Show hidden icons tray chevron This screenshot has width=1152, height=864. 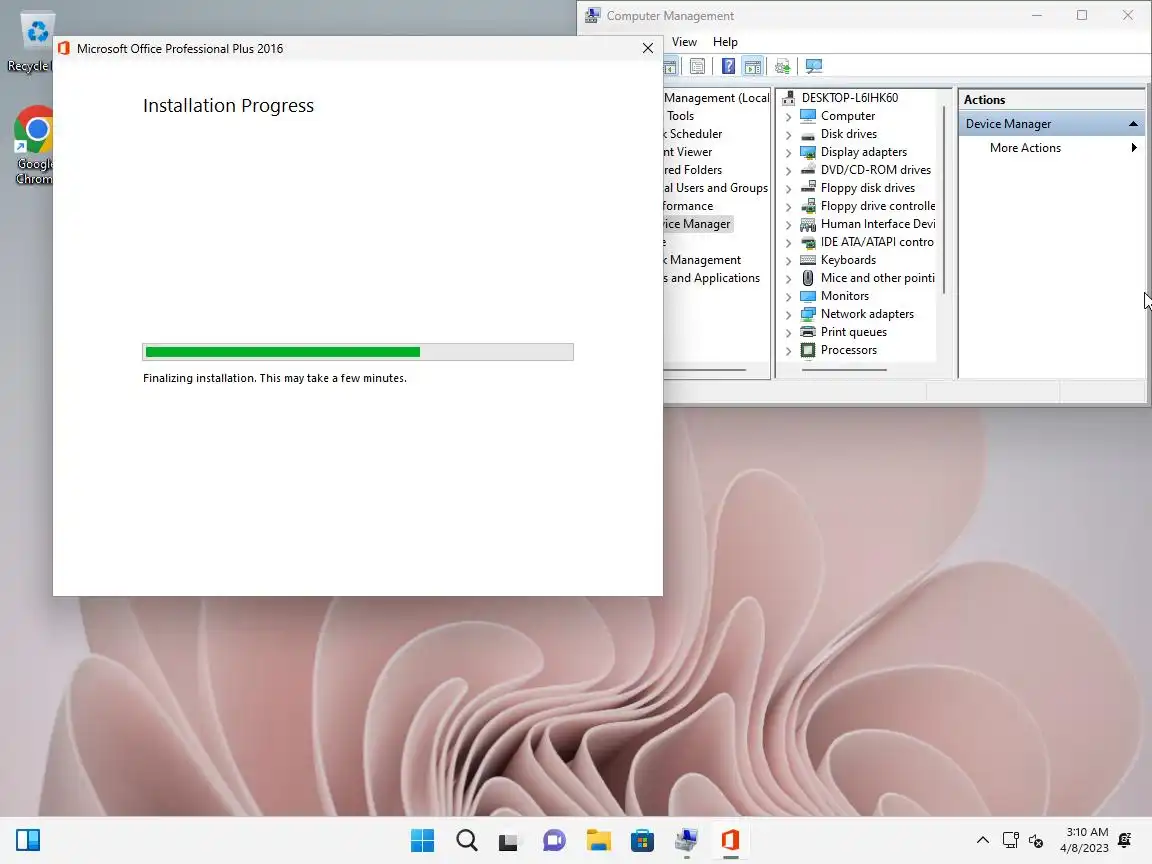click(982, 840)
